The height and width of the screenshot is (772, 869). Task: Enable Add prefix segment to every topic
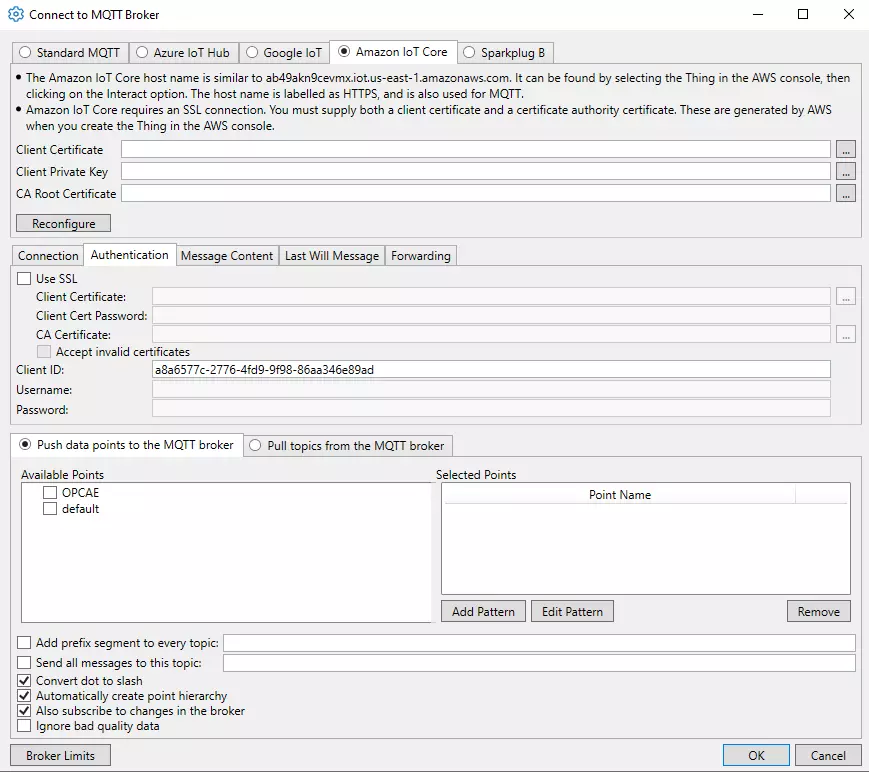pos(24,642)
